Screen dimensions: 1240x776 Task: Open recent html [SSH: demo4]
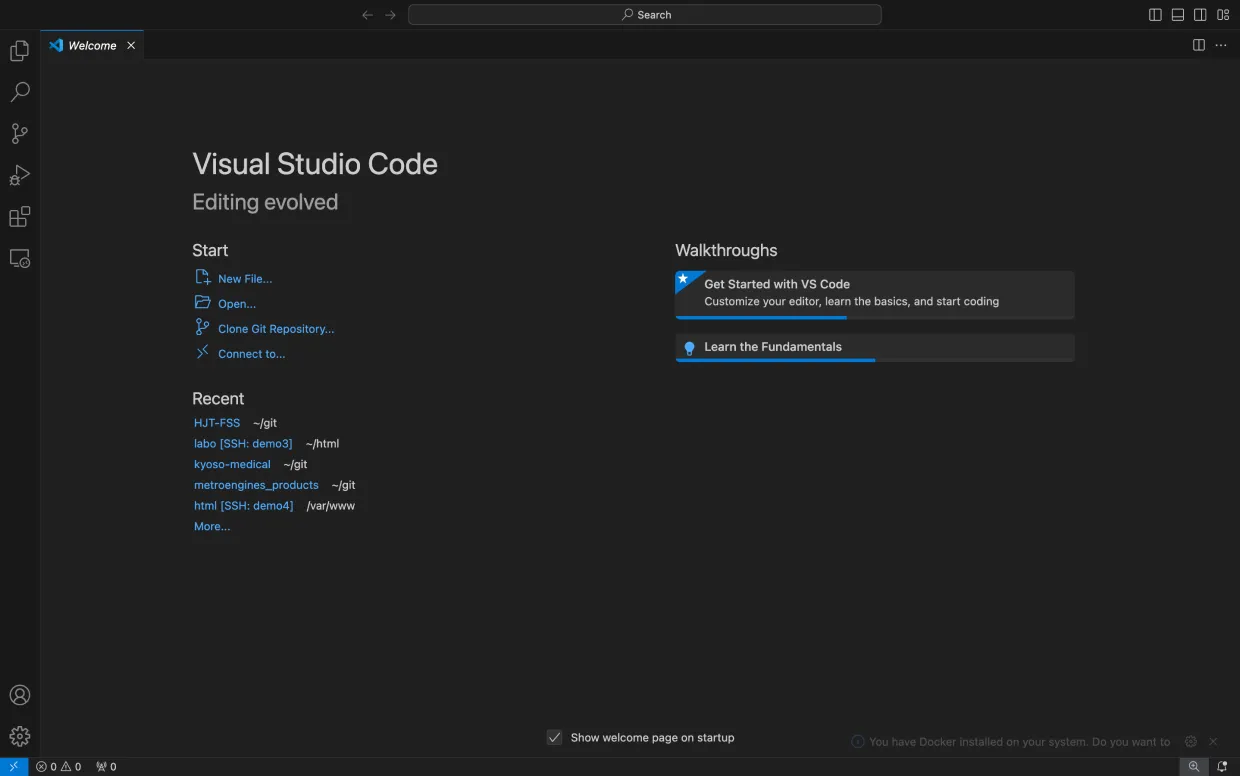pos(244,506)
